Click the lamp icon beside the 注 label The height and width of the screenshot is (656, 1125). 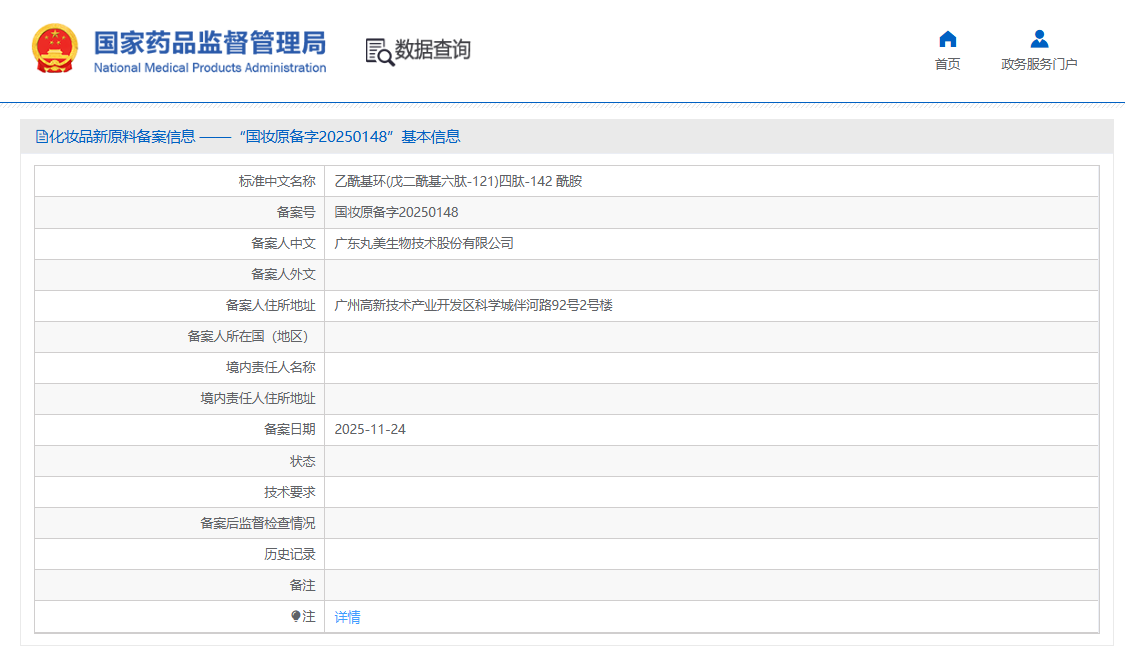click(x=294, y=617)
